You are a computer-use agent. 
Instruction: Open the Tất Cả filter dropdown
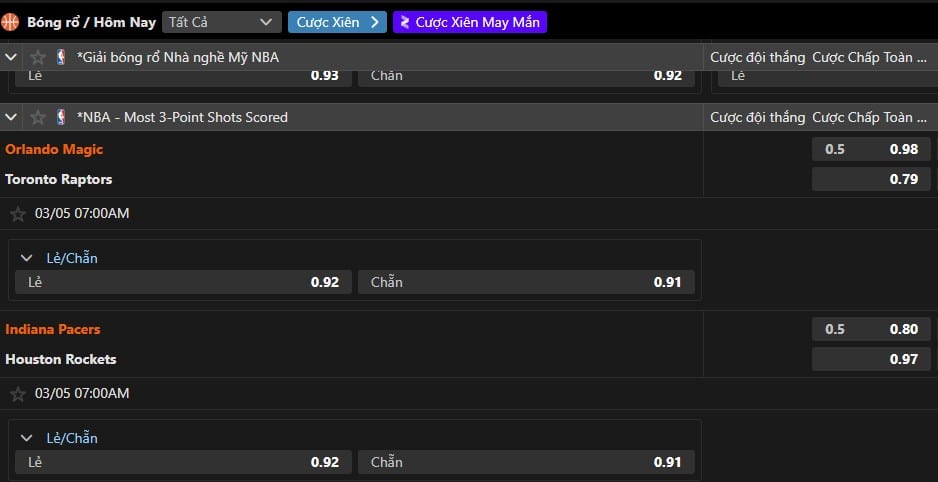221,23
